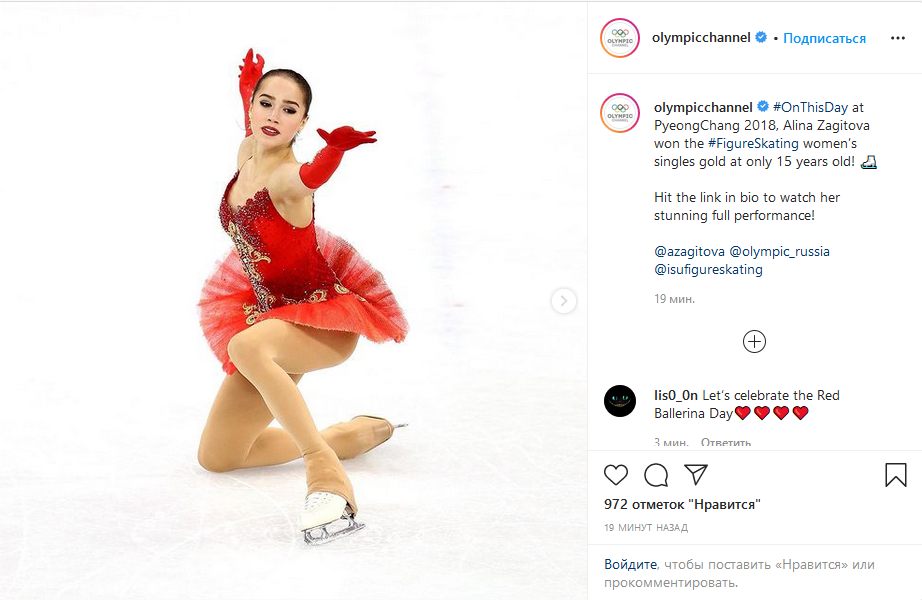Load more comments with plus circle

[x=754, y=342]
